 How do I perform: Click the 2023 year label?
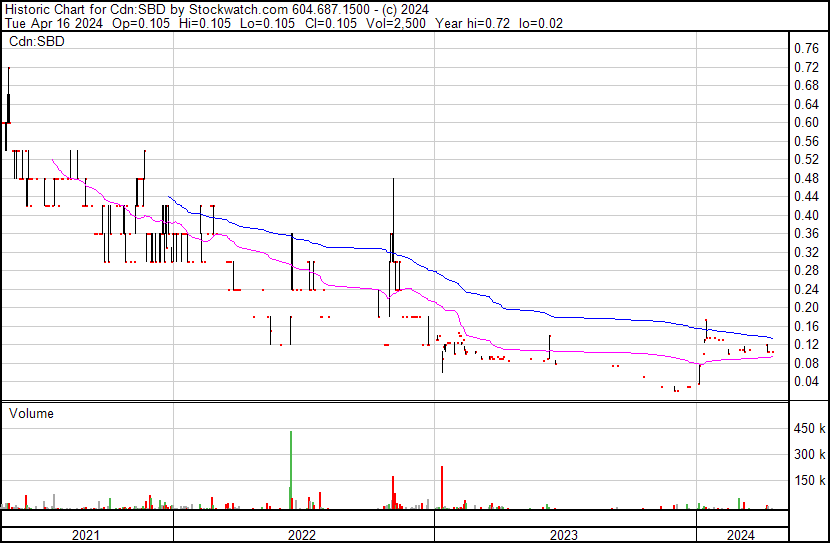(x=564, y=535)
